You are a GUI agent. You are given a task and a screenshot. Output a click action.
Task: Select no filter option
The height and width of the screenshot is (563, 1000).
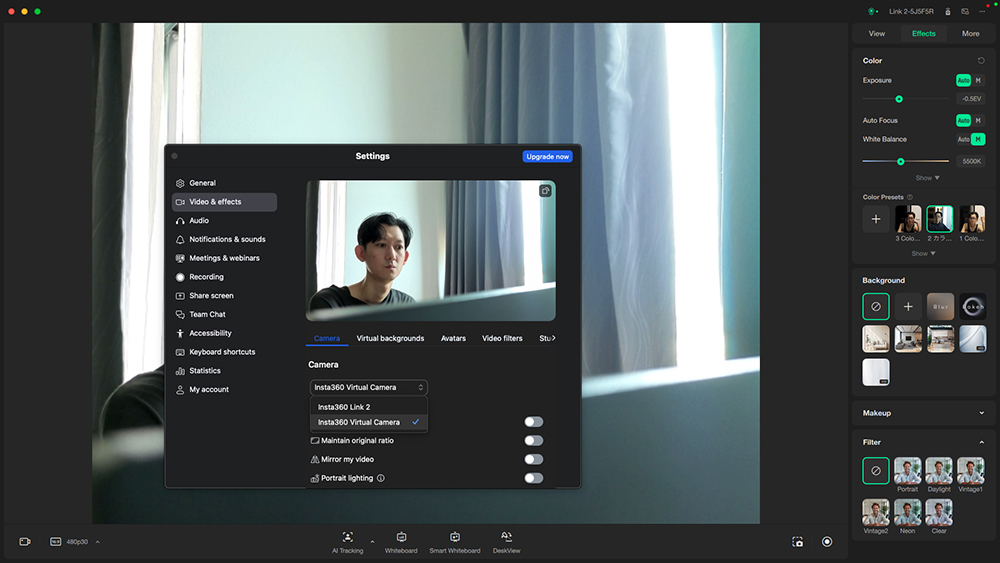876,471
